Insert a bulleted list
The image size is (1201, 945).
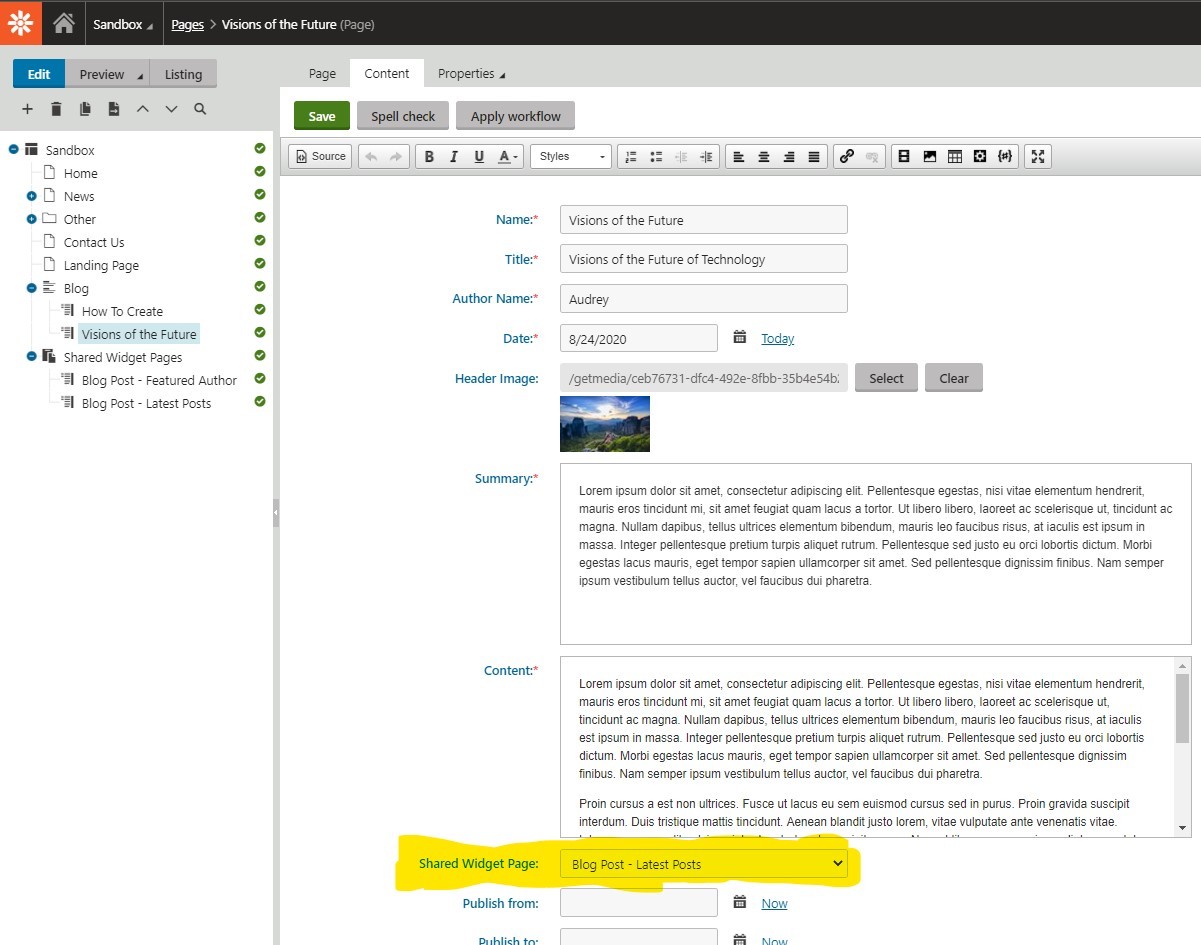656,156
